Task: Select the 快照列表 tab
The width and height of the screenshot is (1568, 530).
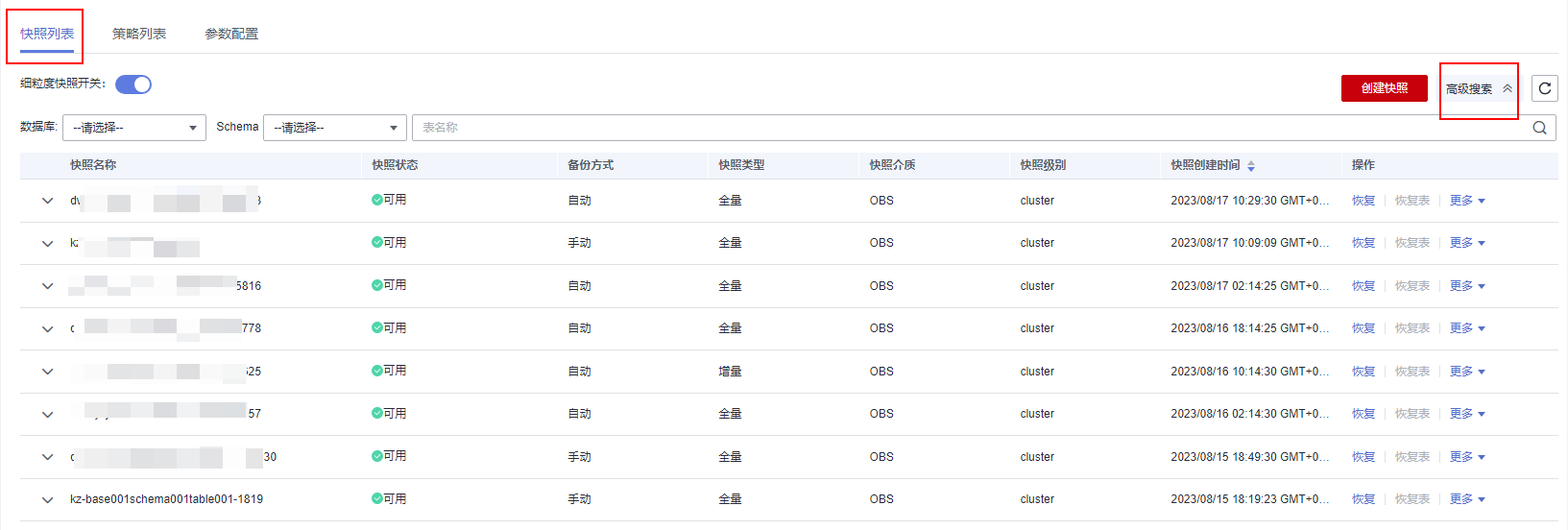Action: [47, 34]
